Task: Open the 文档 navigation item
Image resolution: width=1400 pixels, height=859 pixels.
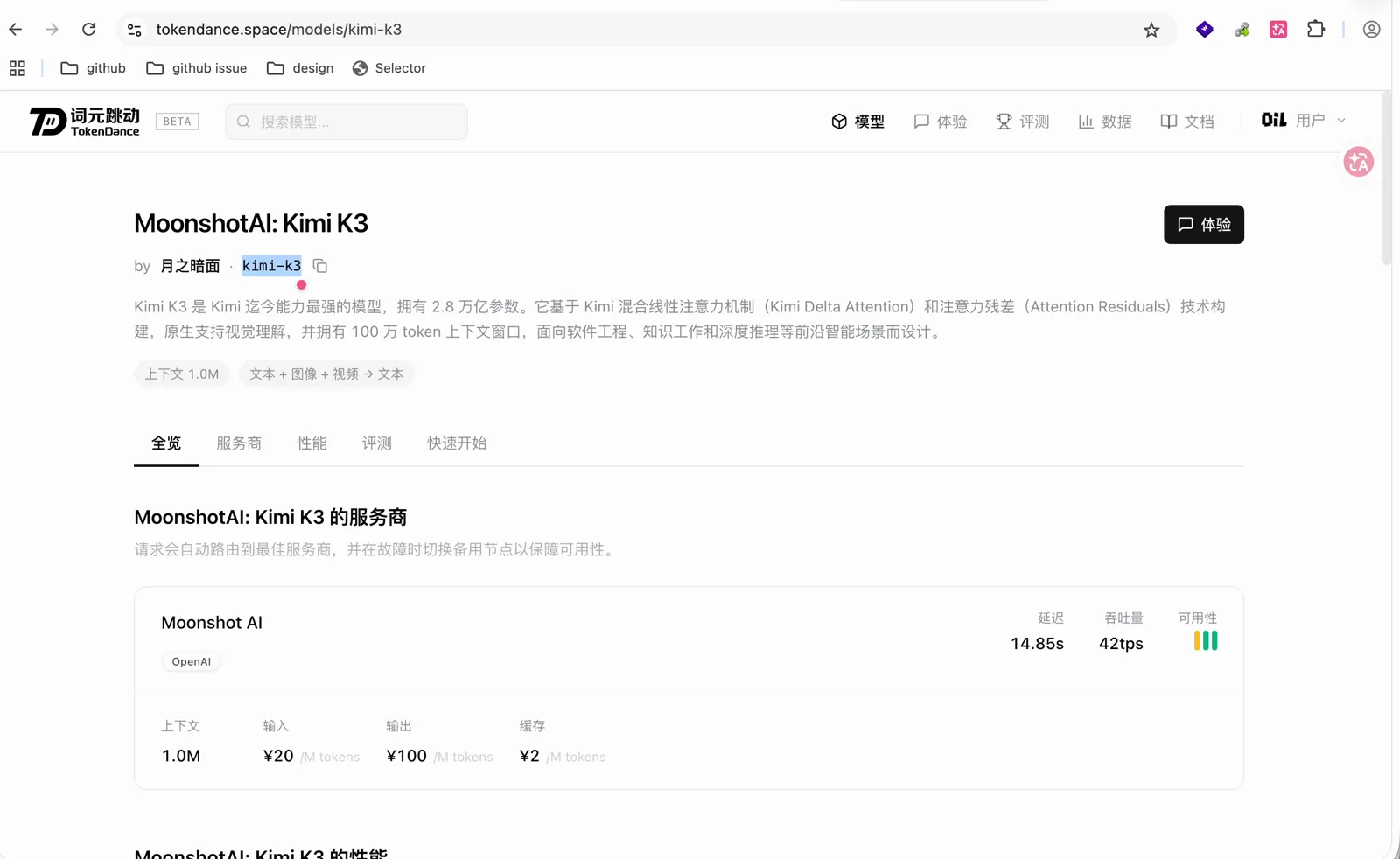Action: (x=1187, y=122)
